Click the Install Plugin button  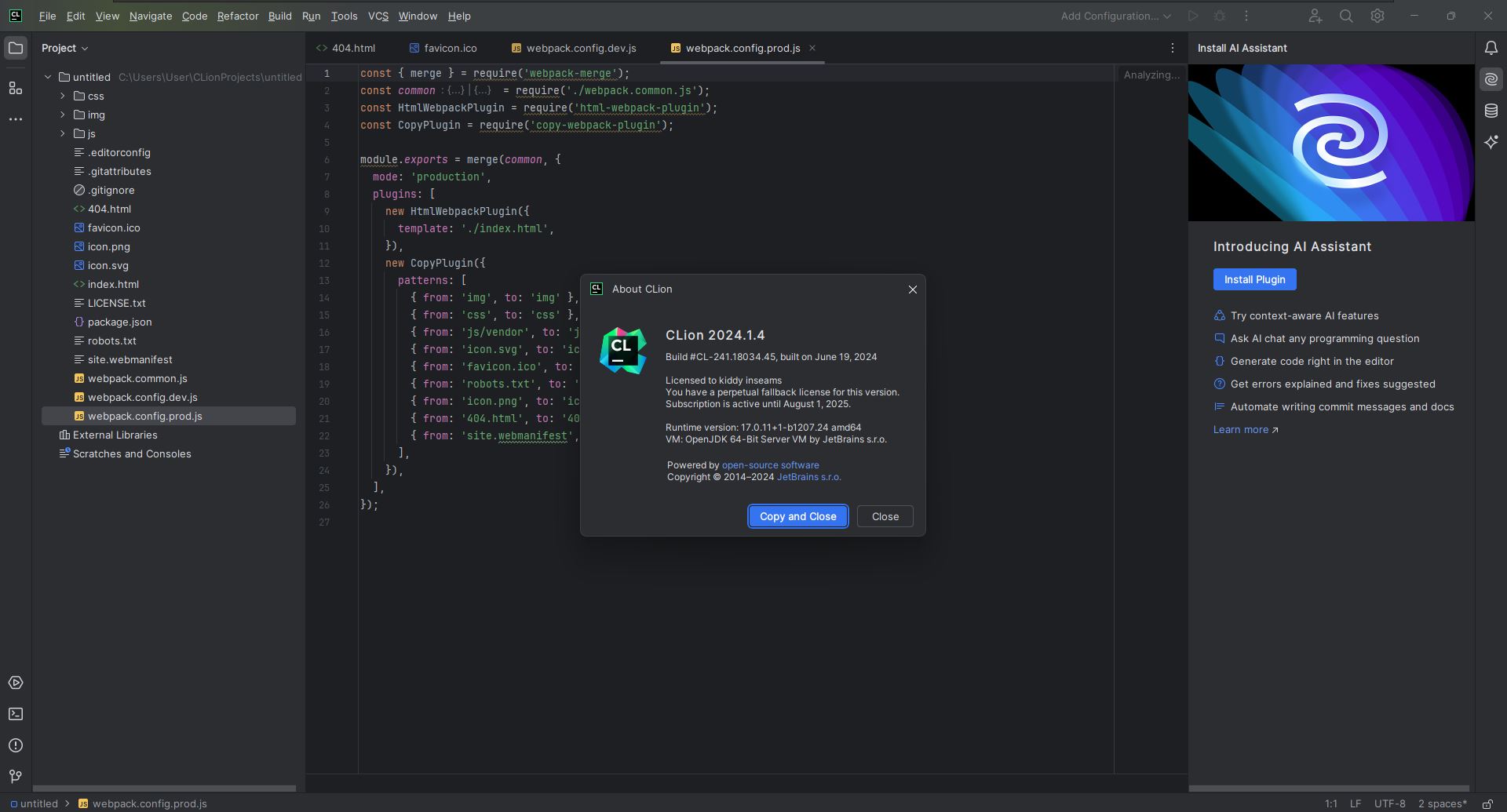coord(1253,279)
